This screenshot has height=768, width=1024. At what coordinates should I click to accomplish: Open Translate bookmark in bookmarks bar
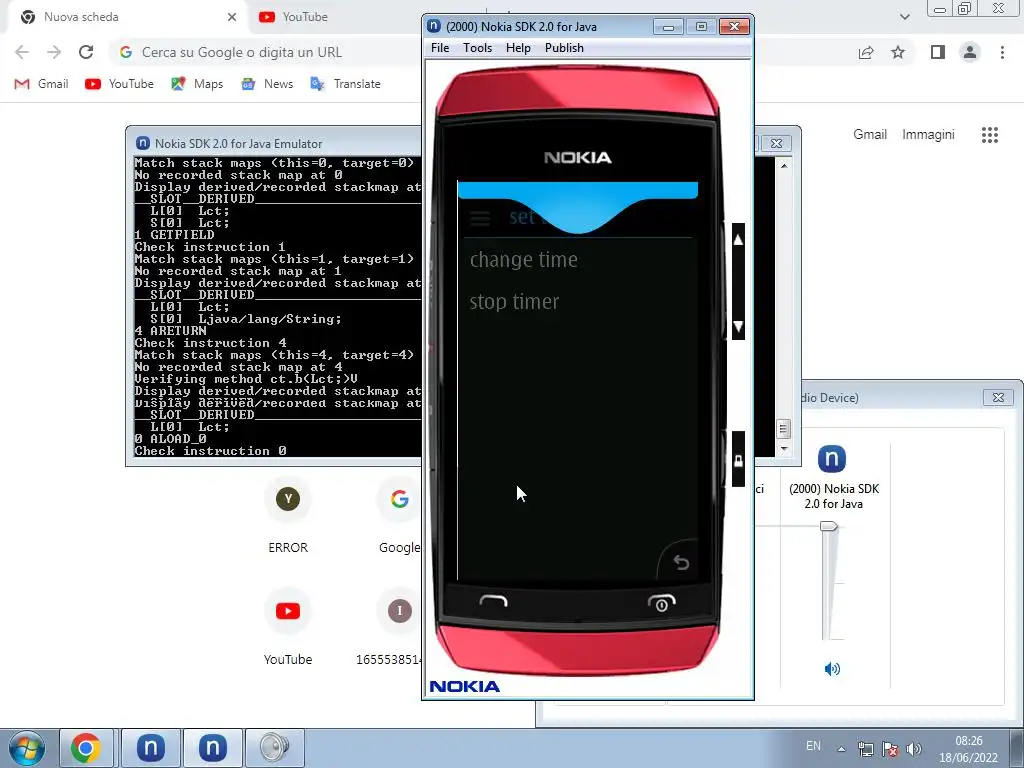click(x=345, y=84)
